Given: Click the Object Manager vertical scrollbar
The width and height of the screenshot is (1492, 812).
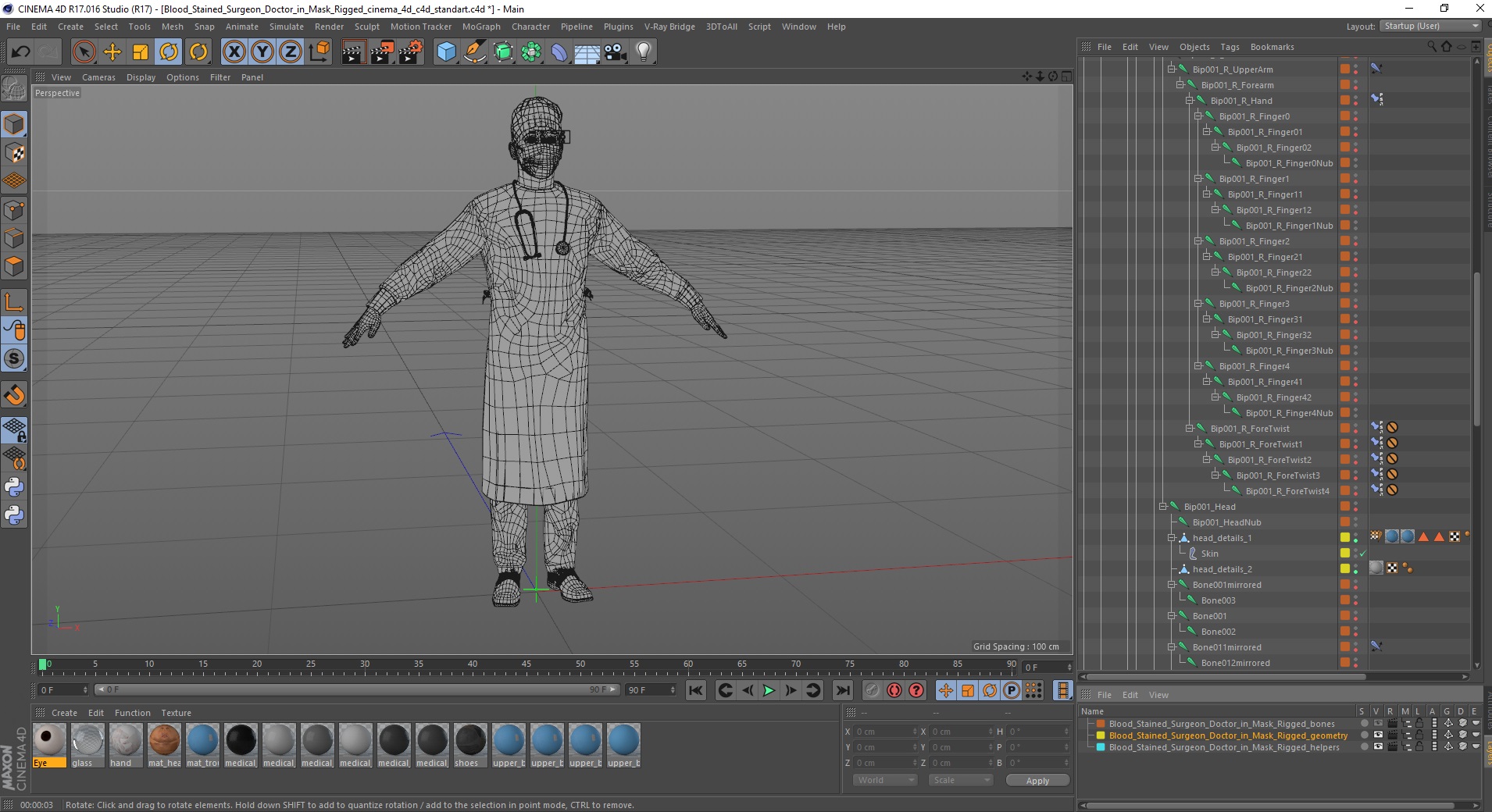Looking at the screenshot, I should click(x=1476, y=347).
